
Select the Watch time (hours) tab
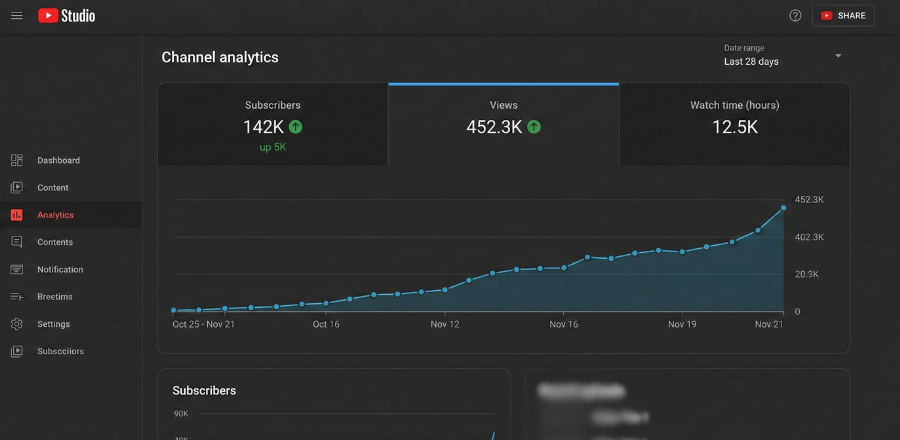pyautogui.click(x=734, y=124)
